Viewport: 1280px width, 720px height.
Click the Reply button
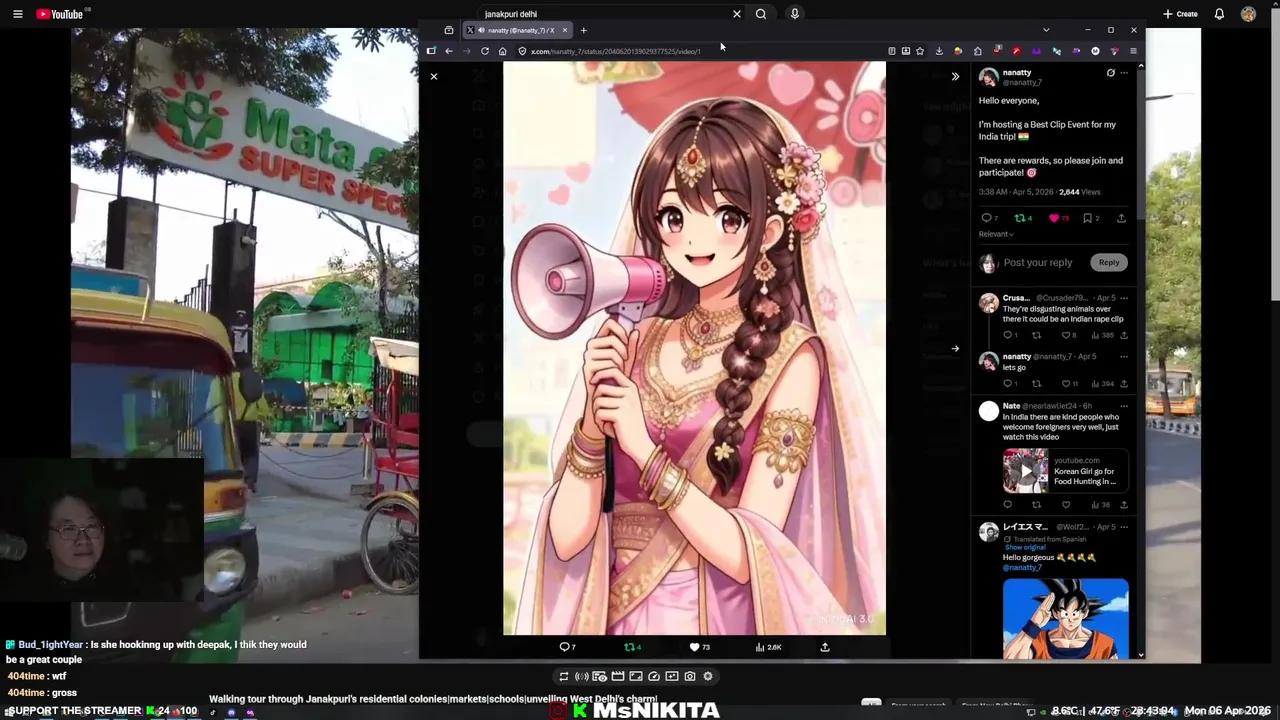[1109, 262]
